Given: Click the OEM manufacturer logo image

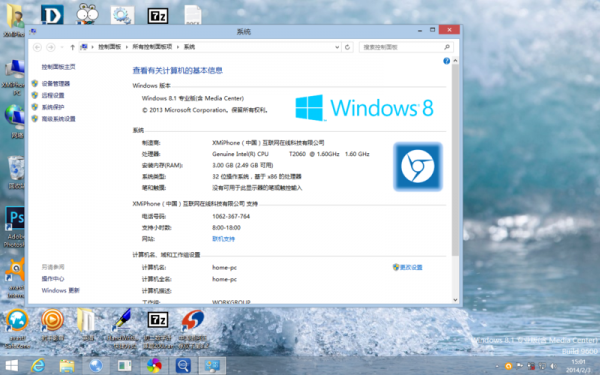Looking at the screenshot, I should coord(418,166).
